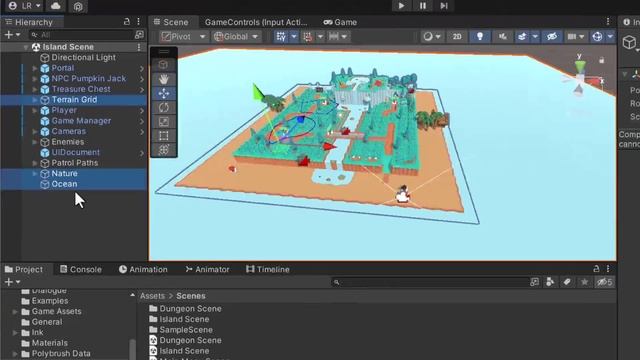Collapse the Island Scene root
This screenshot has width=640, height=360.
tap(26, 47)
